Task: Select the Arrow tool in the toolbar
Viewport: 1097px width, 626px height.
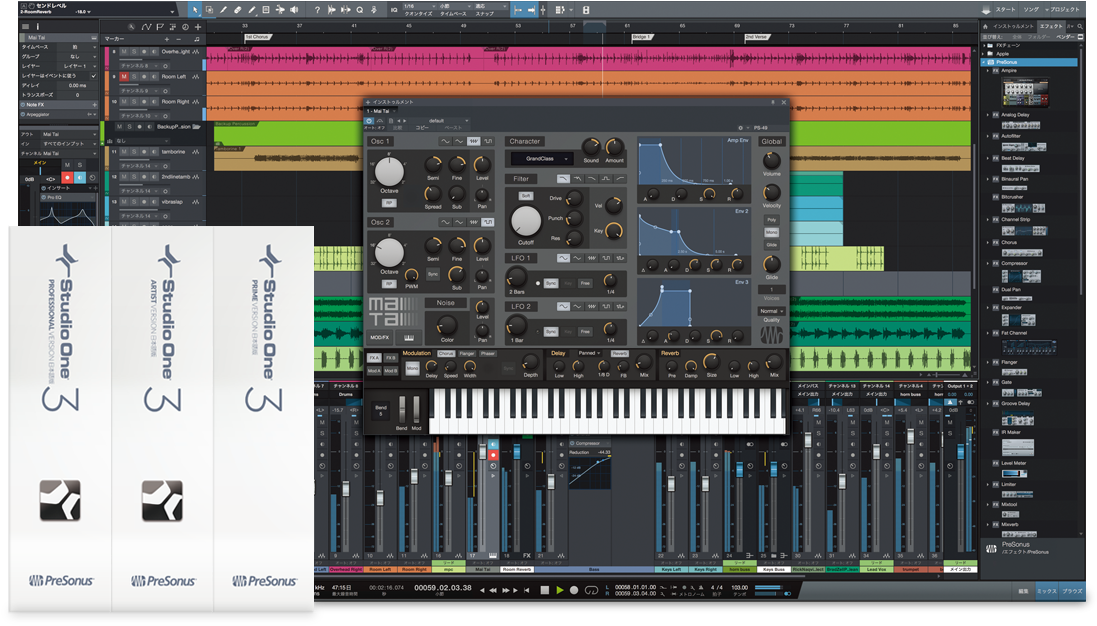Action: pos(195,10)
